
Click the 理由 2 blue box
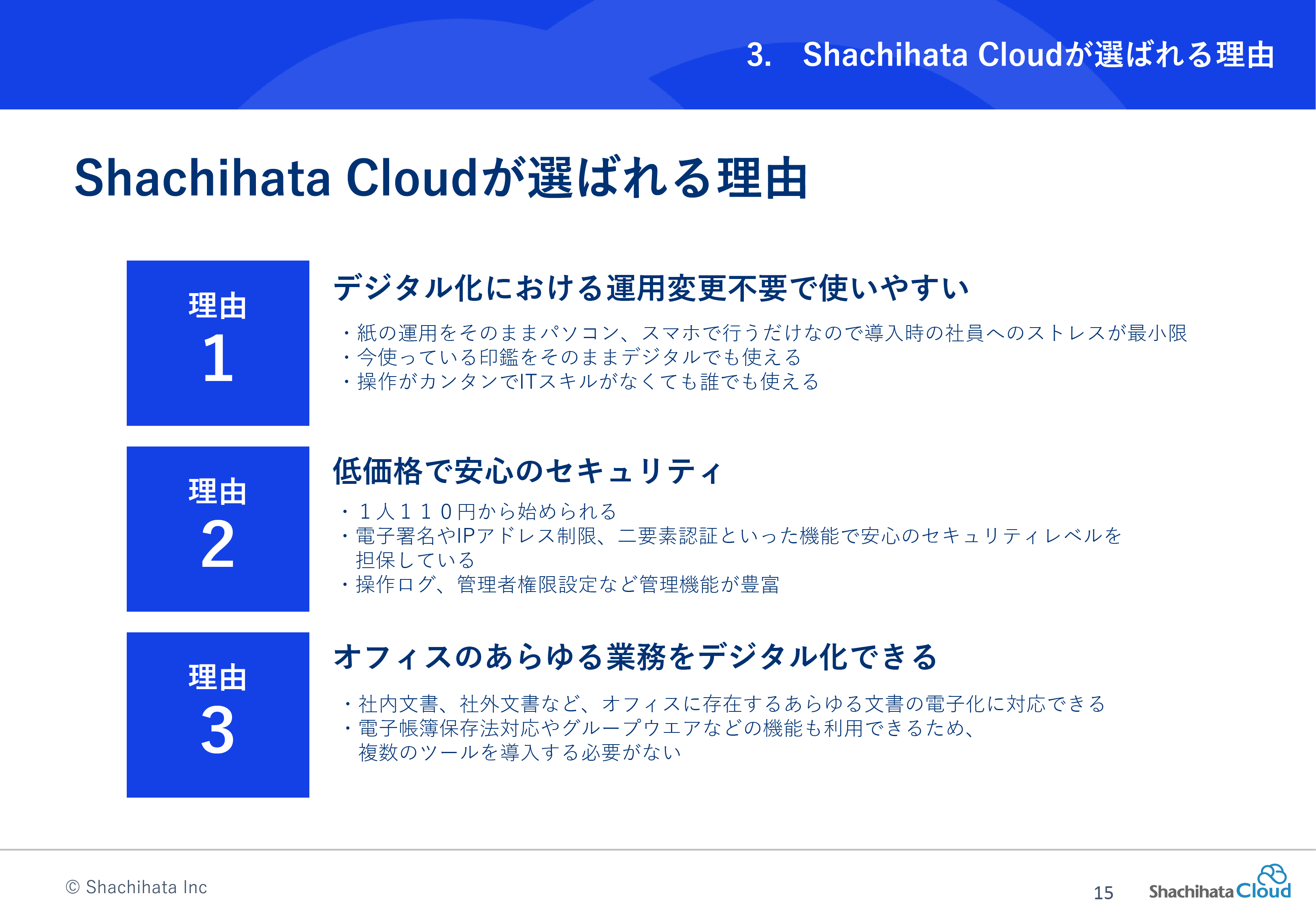point(218,529)
